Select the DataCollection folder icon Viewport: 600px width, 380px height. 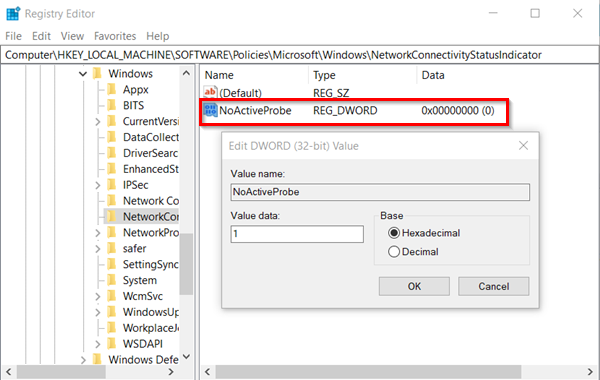click(x=112, y=137)
